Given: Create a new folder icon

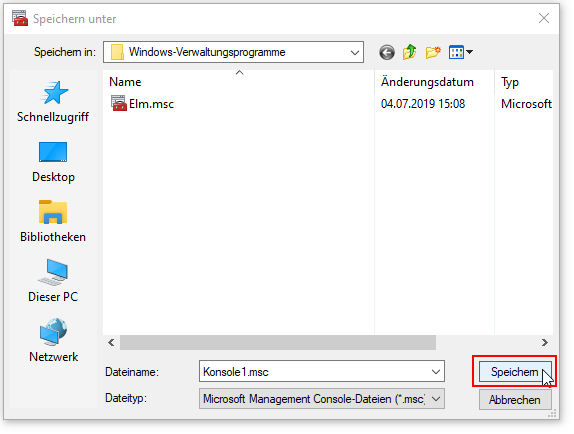Looking at the screenshot, I should point(433,52).
